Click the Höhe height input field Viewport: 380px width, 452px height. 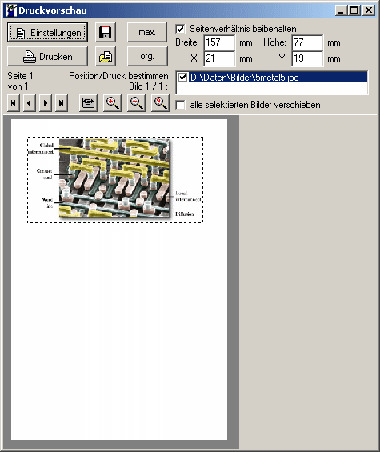pyautogui.click(x=307, y=43)
